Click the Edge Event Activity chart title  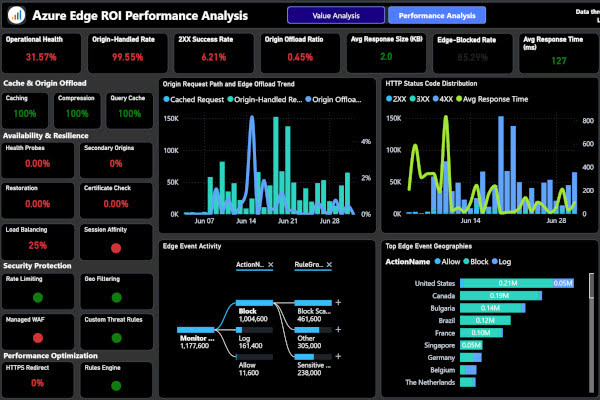point(192,246)
